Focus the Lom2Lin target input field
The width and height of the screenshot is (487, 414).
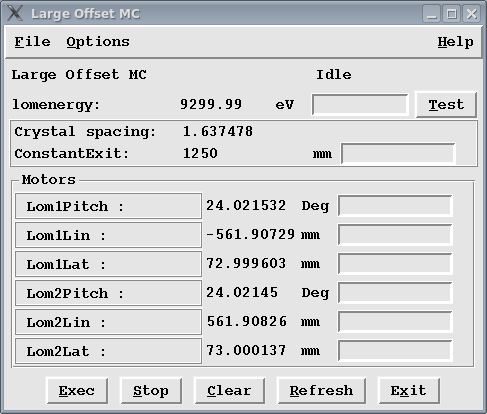pos(395,322)
